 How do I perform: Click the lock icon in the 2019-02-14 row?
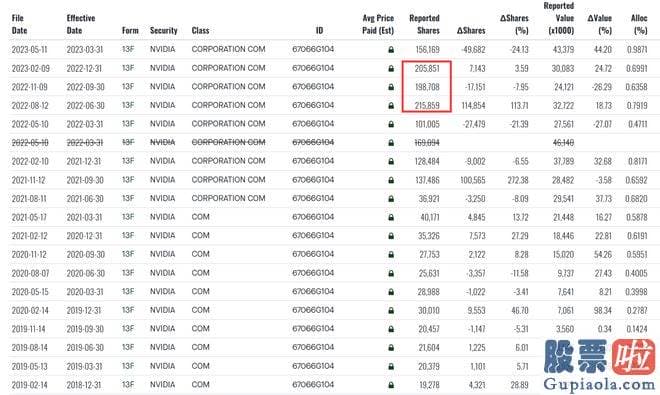(x=391, y=385)
